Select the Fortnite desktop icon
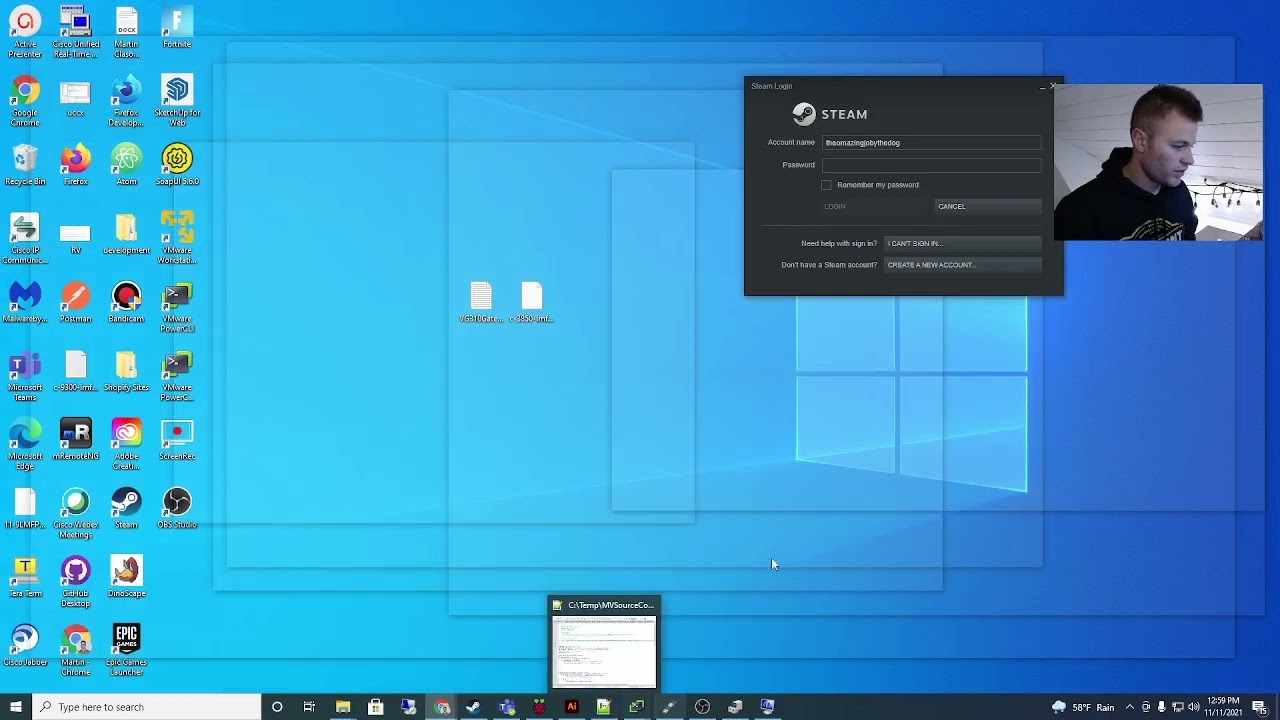The image size is (1280, 720). click(177, 27)
